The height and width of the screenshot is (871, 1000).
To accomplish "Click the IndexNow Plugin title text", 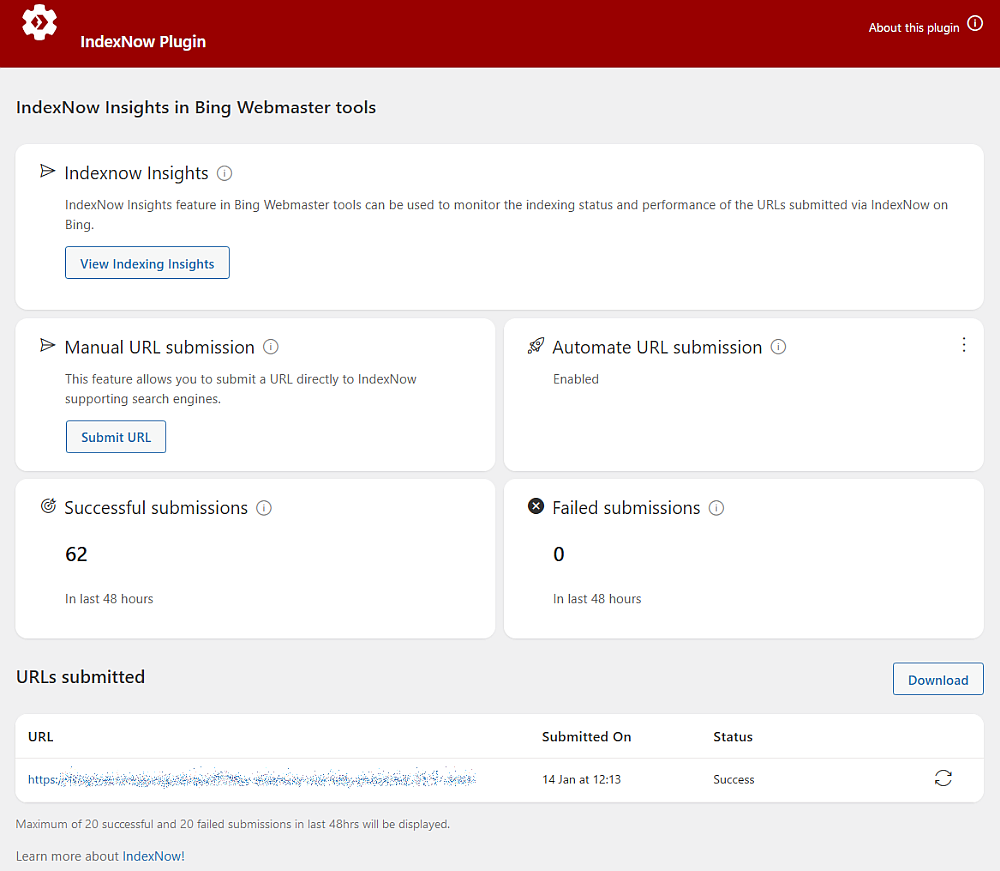I will click(x=143, y=41).
